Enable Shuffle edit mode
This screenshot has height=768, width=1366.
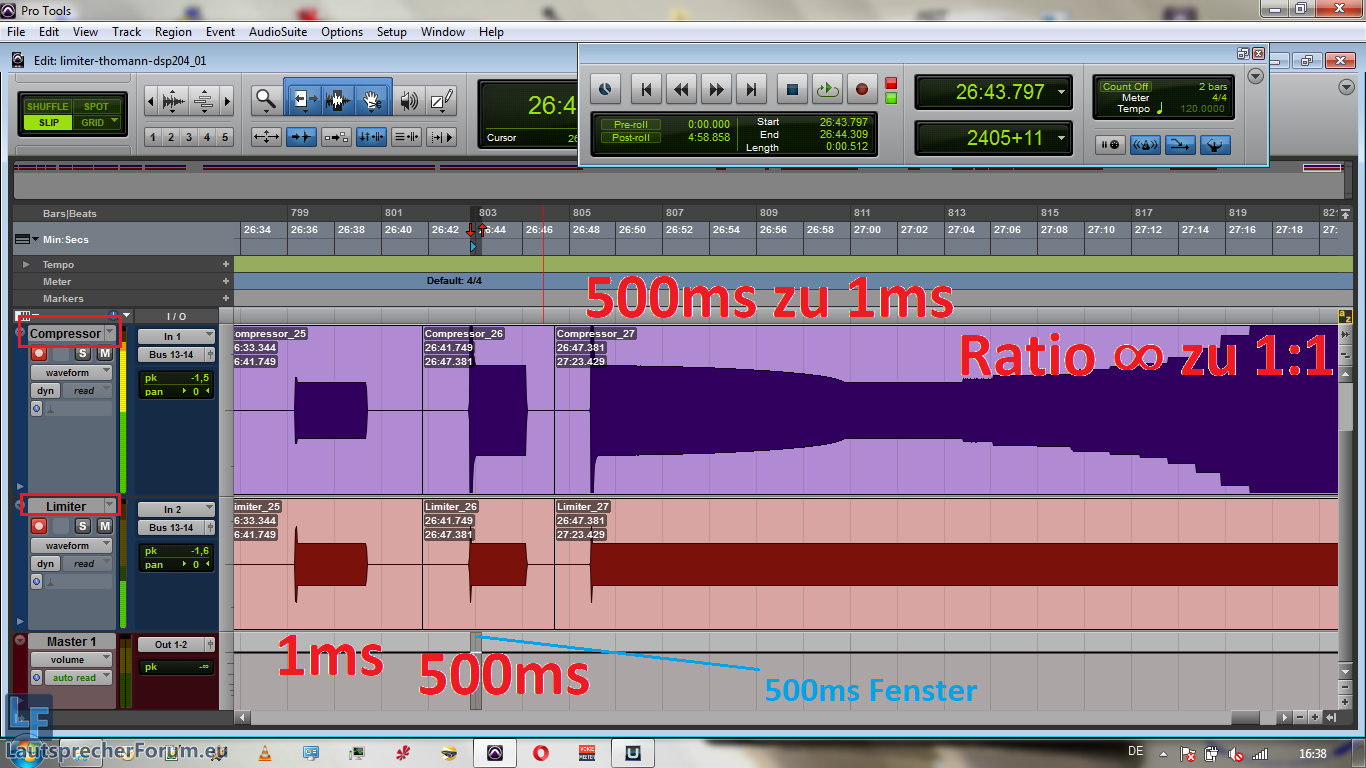(x=47, y=107)
